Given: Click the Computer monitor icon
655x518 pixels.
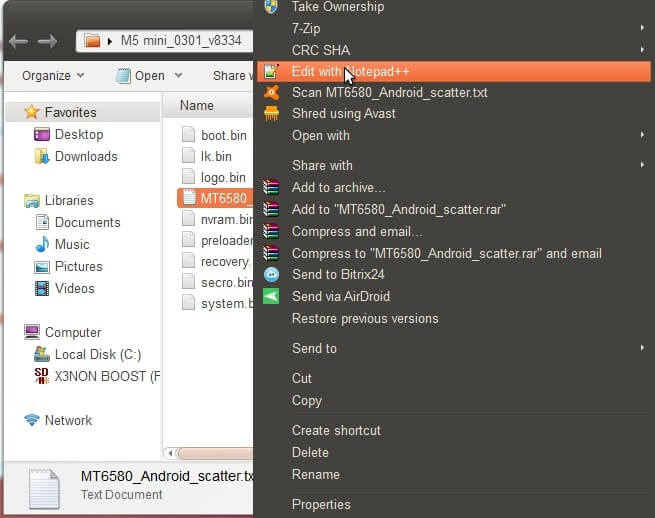Looking at the screenshot, I should (32, 332).
